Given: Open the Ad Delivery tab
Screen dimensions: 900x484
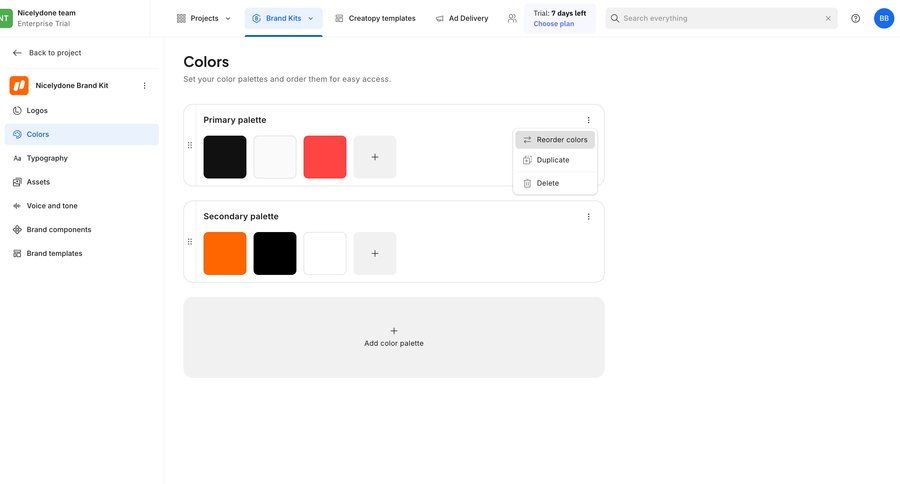Looking at the screenshot, I should pos(462,18).
